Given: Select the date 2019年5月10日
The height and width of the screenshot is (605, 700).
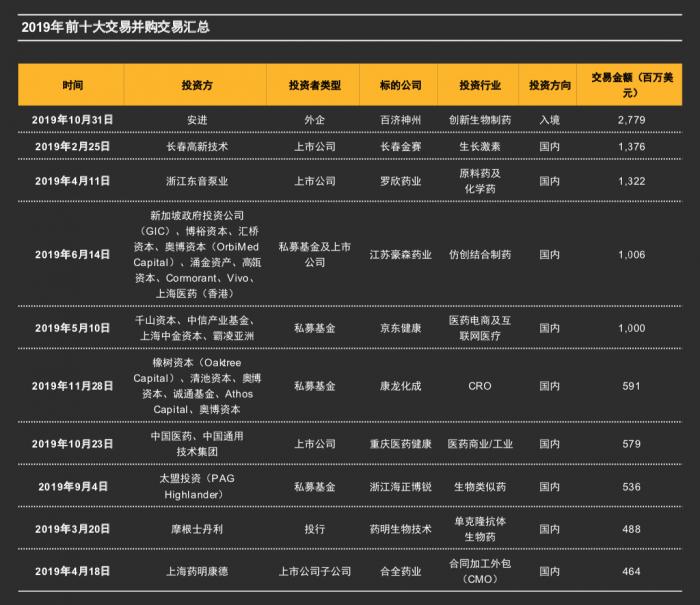Looking at the screenshot, I should click(72, 328).
